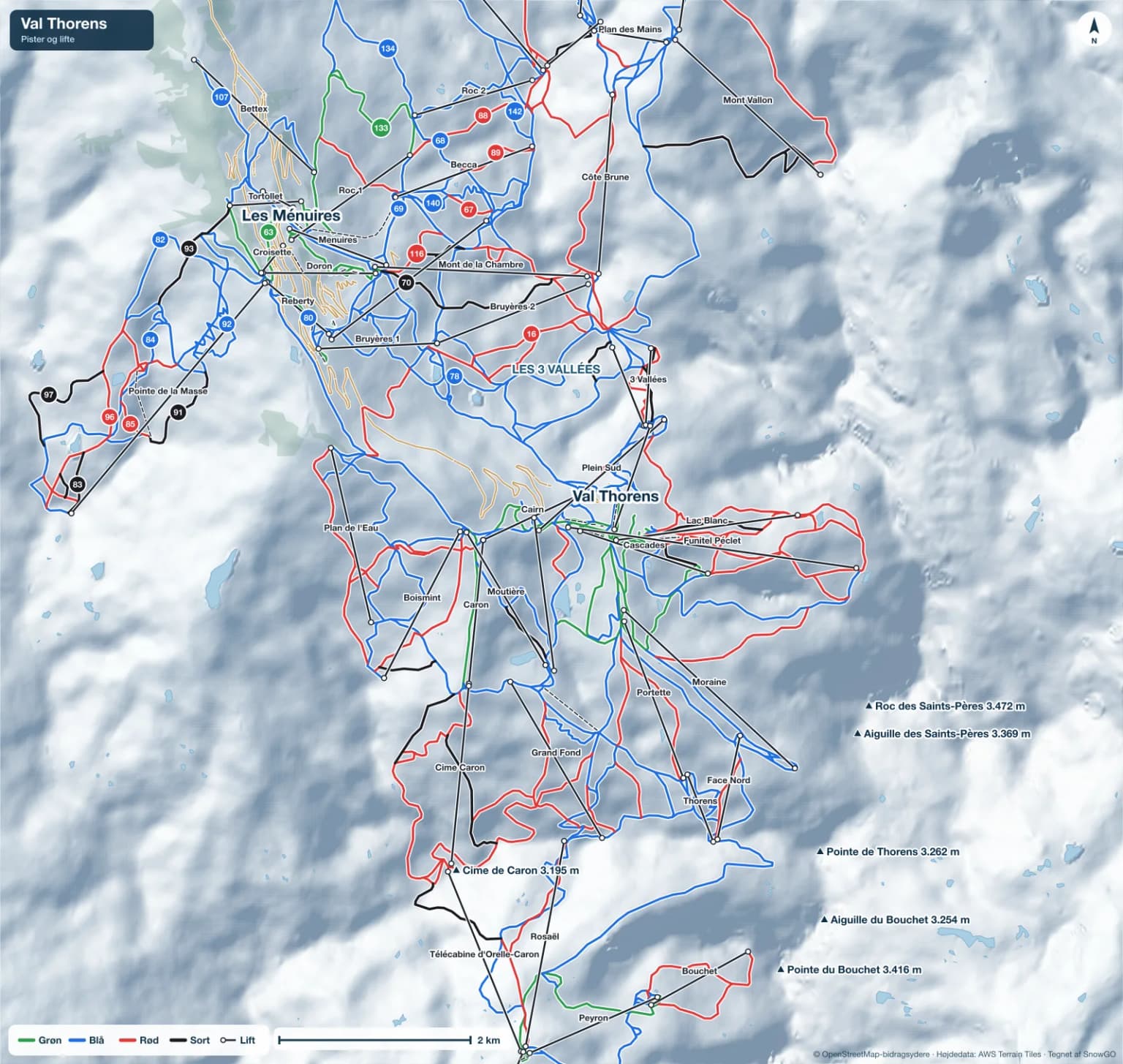Select red piste marker 89
This screenshot has height=1064, width=1123.
pyautogui.click(x=496, y=153)
